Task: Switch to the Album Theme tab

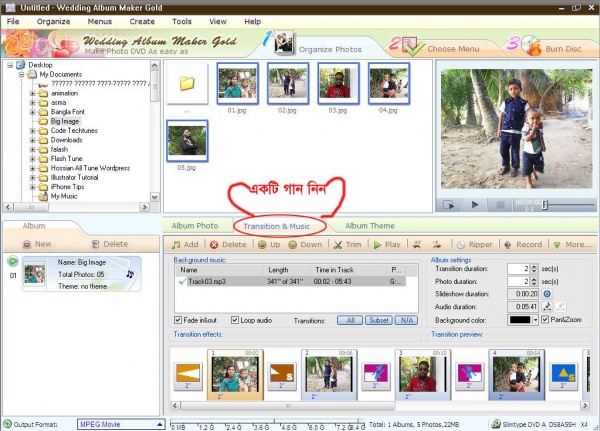Action: coord(370,226)
